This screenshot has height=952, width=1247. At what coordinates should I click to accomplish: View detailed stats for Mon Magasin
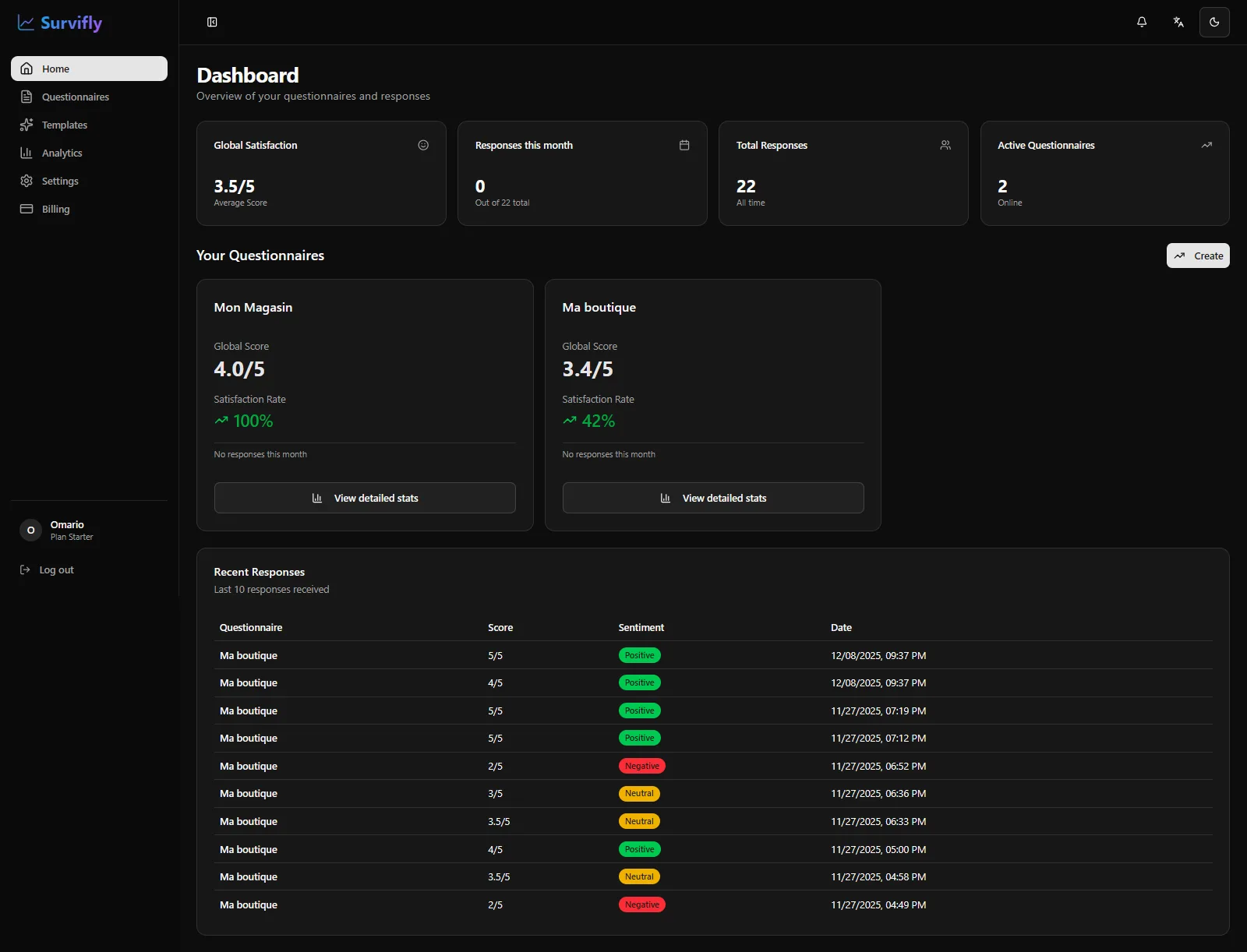click(365, 499)
